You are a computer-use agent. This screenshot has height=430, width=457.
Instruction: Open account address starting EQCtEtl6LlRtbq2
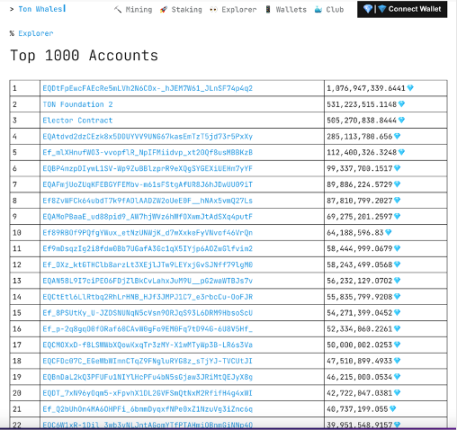[147, 297]
